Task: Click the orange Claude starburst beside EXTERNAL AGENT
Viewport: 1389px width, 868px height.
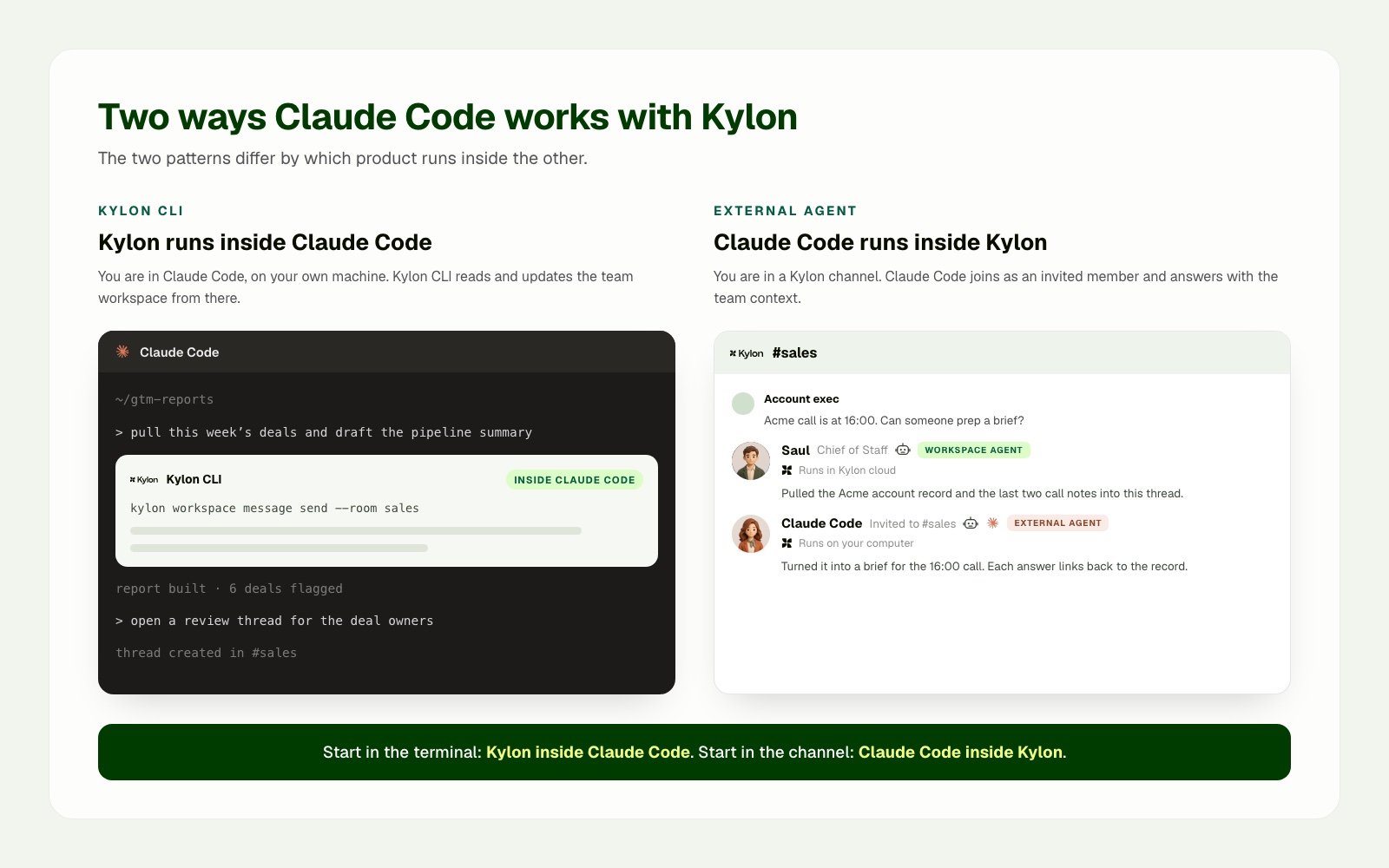Action: click(992, 523)
